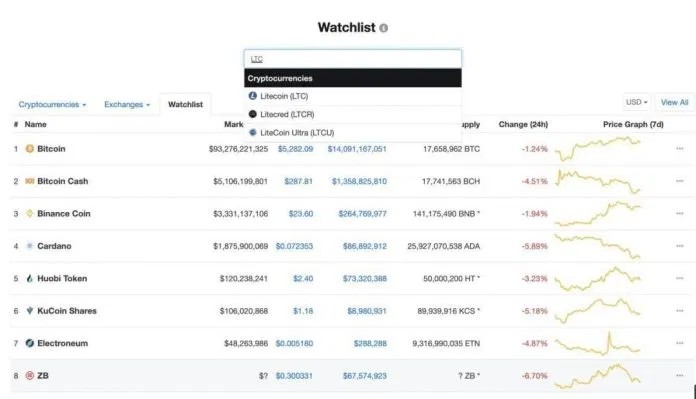Open the three-dot menu for Bitcoin row
Image resolution: width=696 pixels, height=399 pixels.
pos(680,149)
